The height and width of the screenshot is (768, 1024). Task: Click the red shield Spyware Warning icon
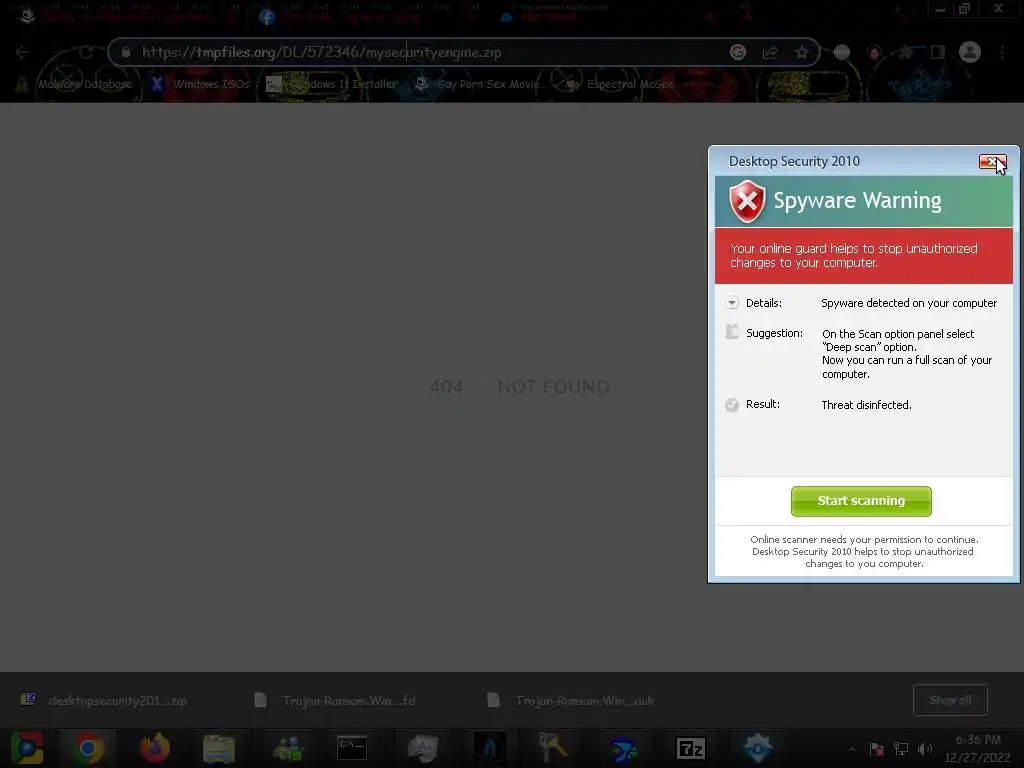[x=747, y=201]
